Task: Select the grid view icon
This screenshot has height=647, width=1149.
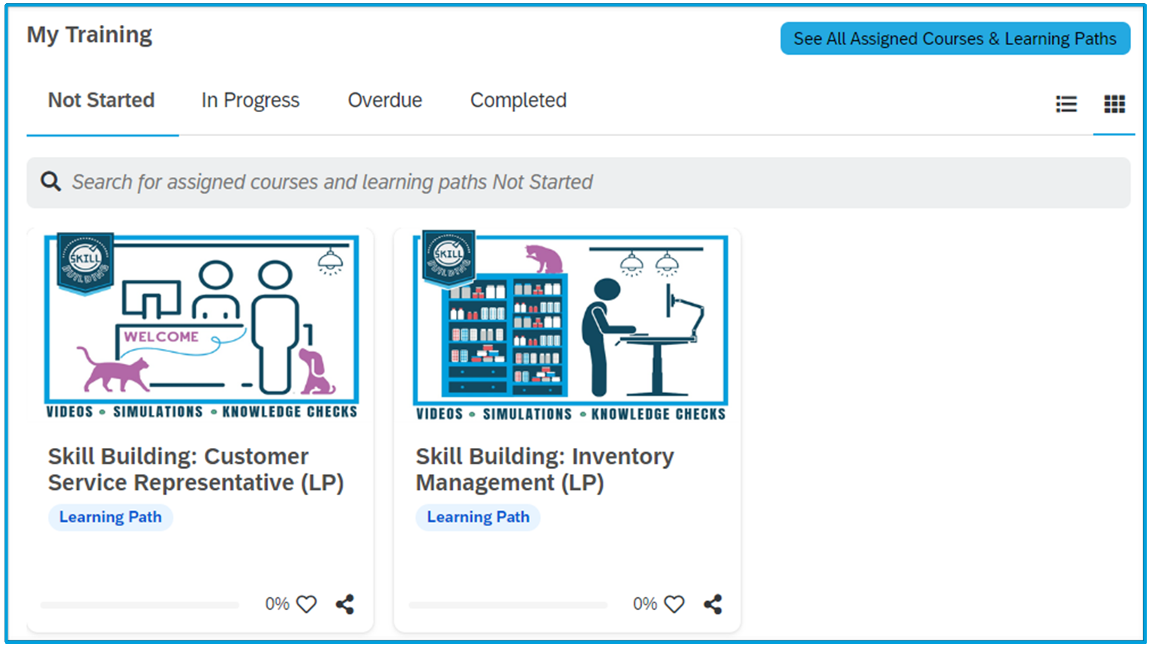Action: click(x=1114, y=104)
